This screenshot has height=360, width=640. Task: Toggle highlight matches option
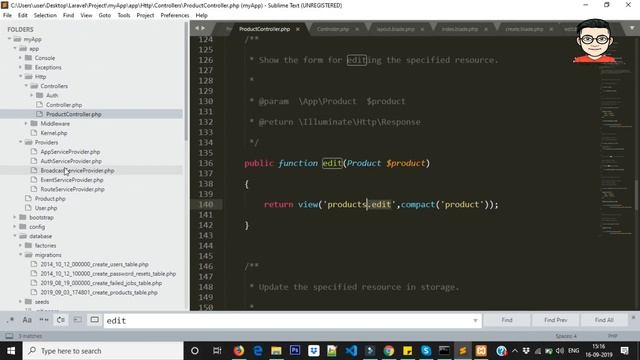point(94,320)
